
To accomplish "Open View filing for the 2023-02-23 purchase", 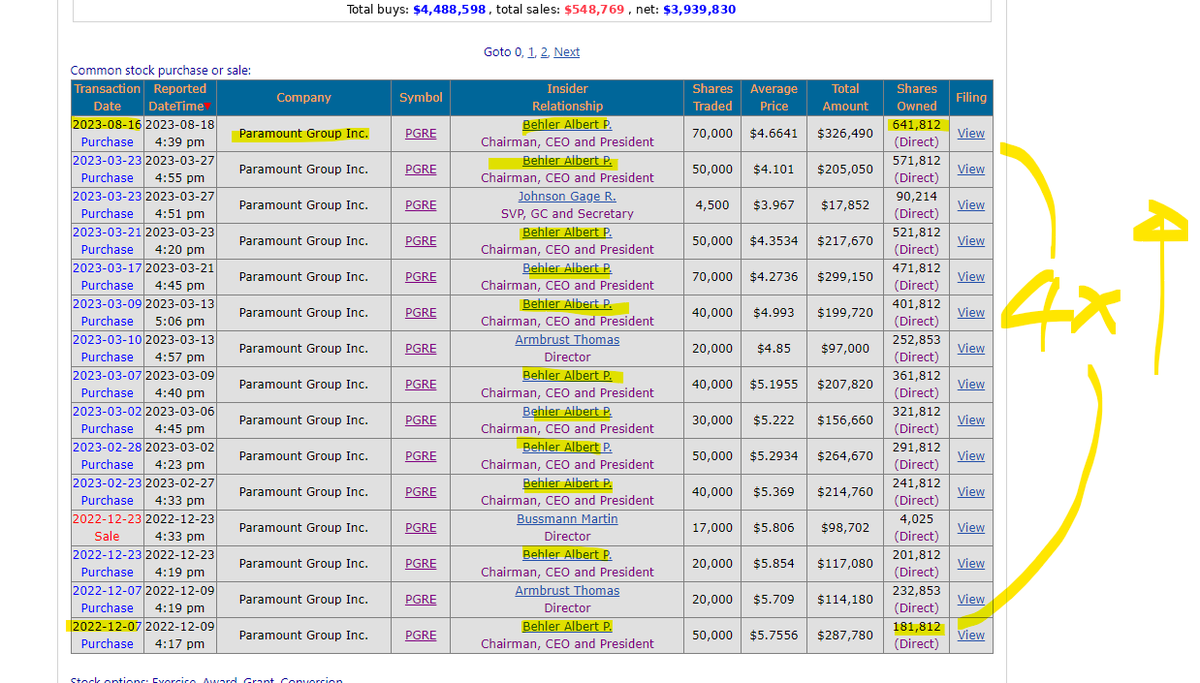I will pos(971,492).
